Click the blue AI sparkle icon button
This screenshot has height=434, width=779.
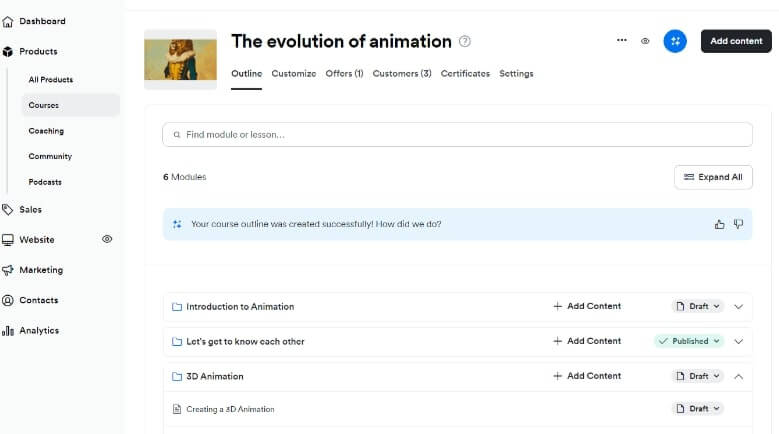click(675, 41)
